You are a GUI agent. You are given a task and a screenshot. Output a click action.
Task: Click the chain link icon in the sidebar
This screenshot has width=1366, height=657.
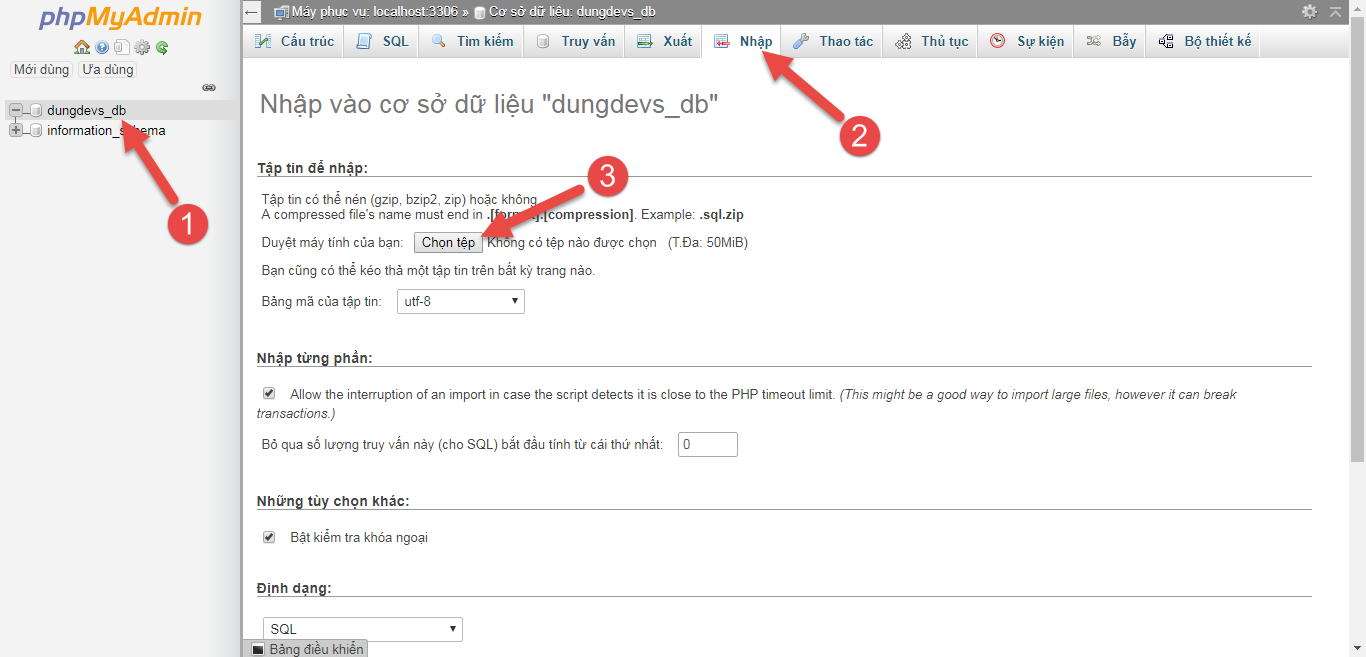[209, 88]
